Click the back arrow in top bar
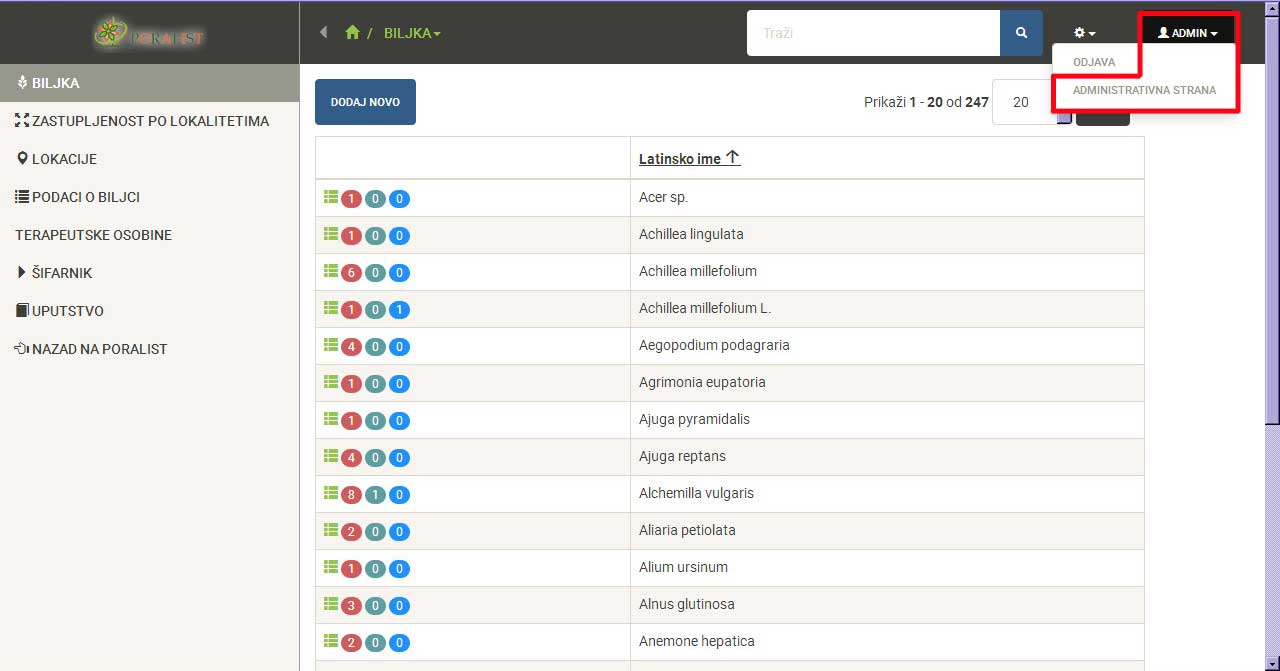The height and width of the screenshot is (671, 1280). (x=323, y=33)
